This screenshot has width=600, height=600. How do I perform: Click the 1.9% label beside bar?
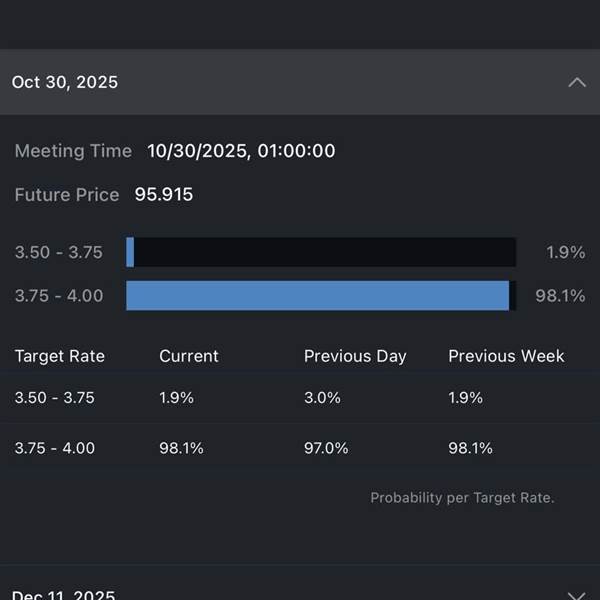(565, 252)
